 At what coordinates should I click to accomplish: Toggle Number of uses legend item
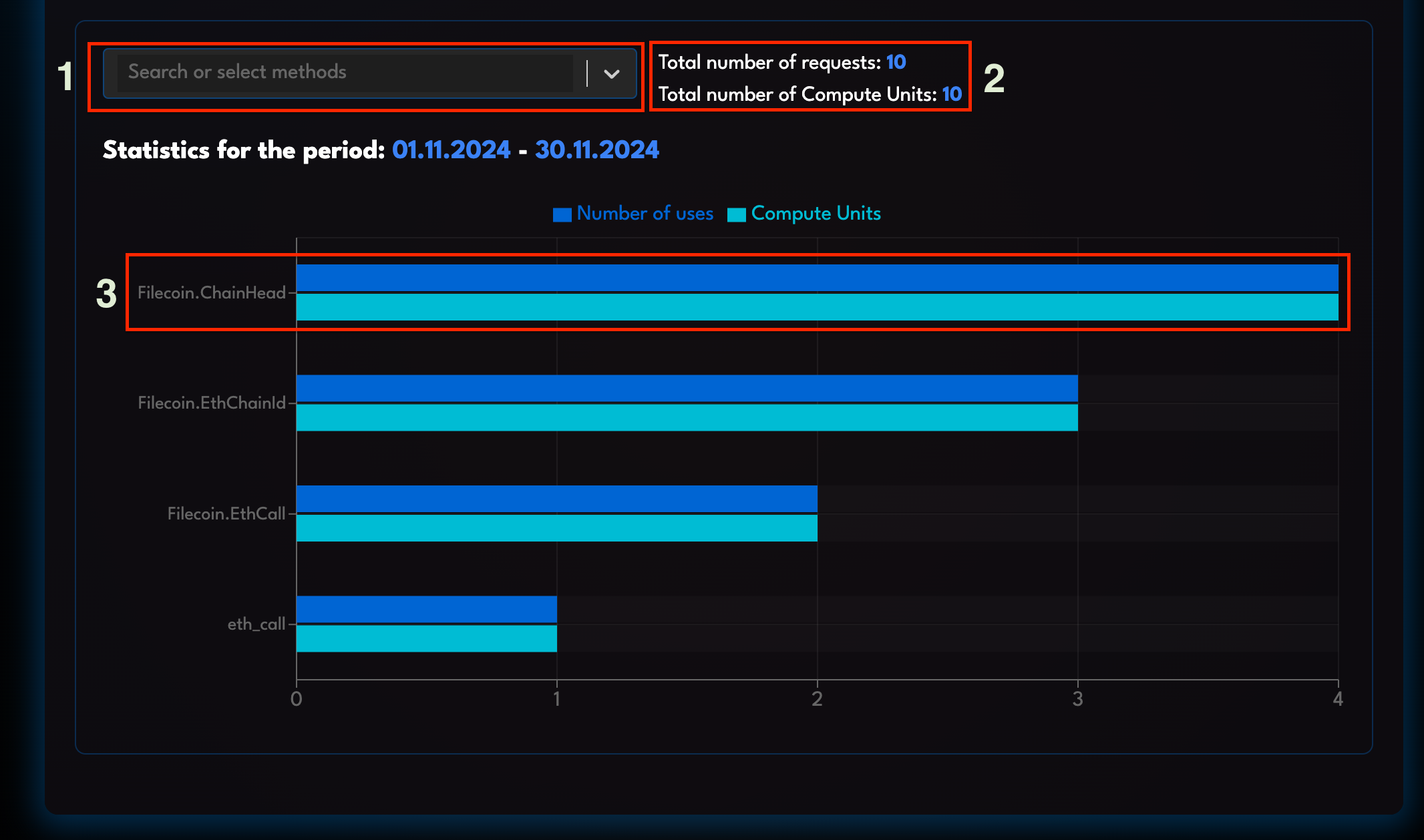tap(645, 214)
